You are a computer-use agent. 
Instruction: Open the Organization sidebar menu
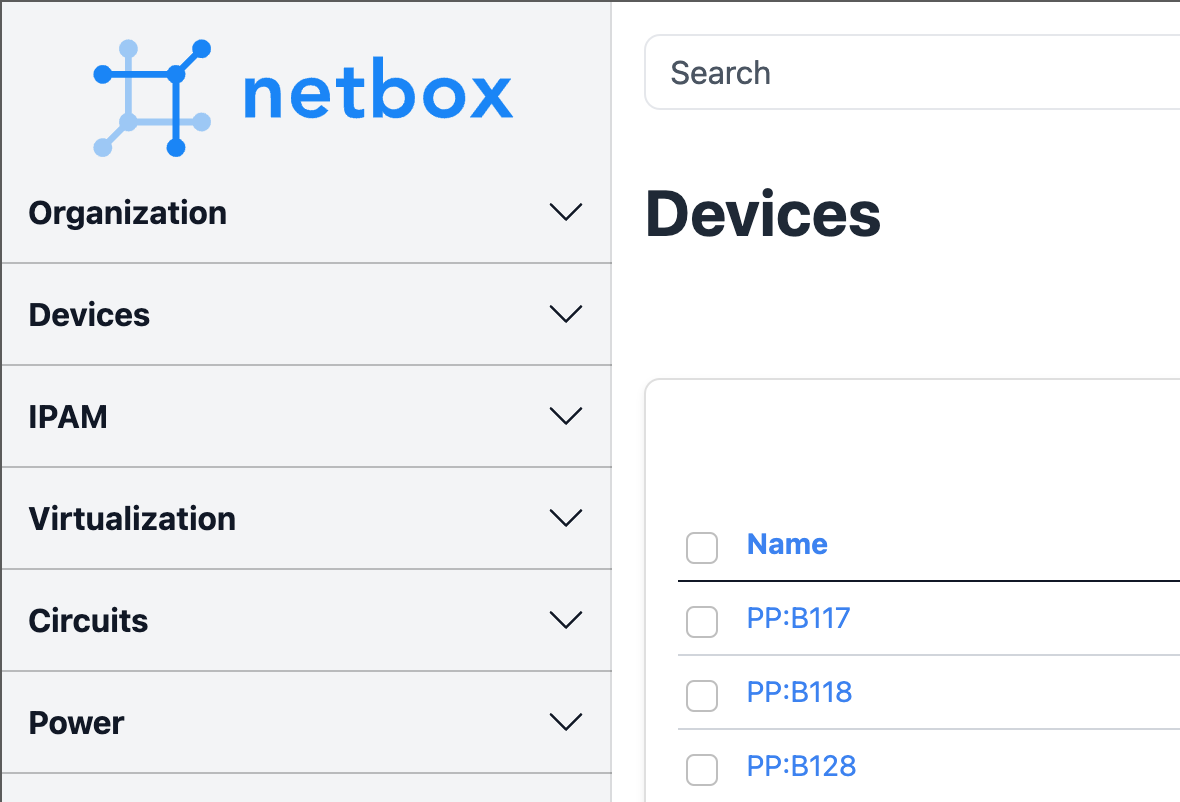tap(128, 213)
